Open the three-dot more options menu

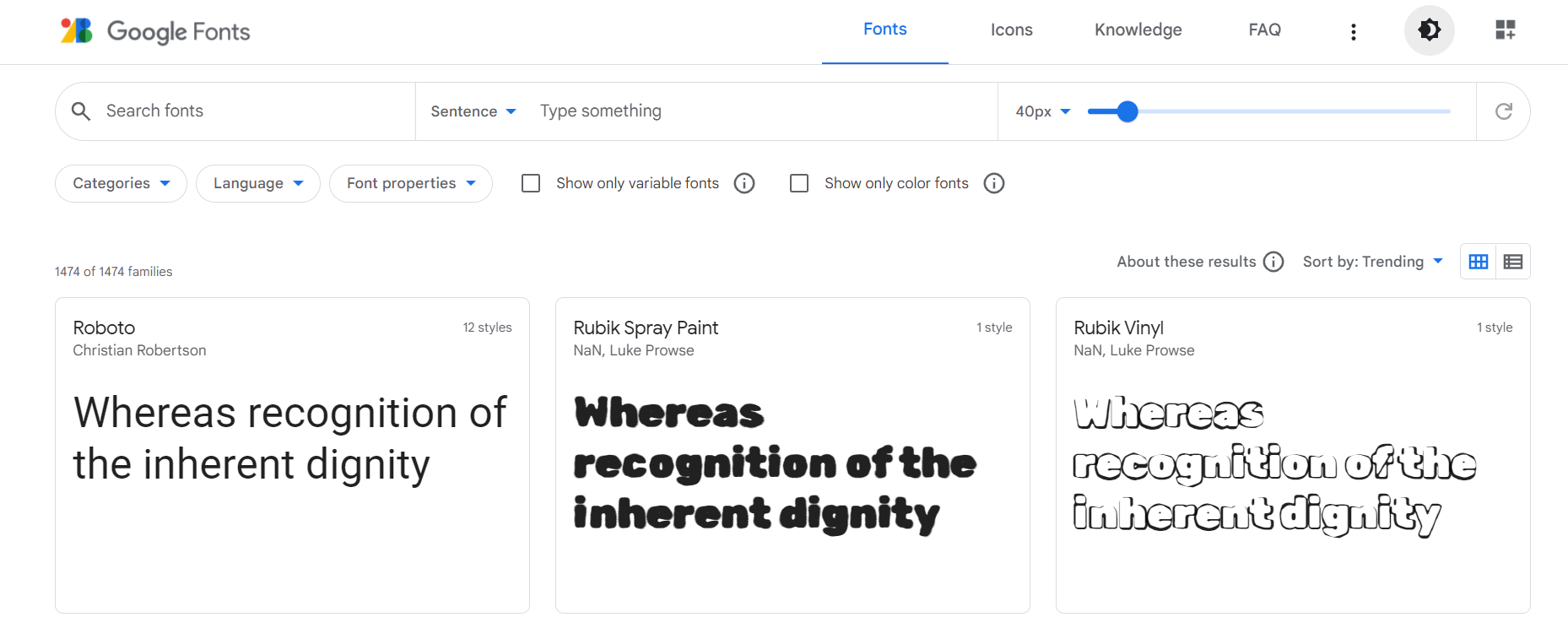pyautogui.click(x=1353, y=32)
